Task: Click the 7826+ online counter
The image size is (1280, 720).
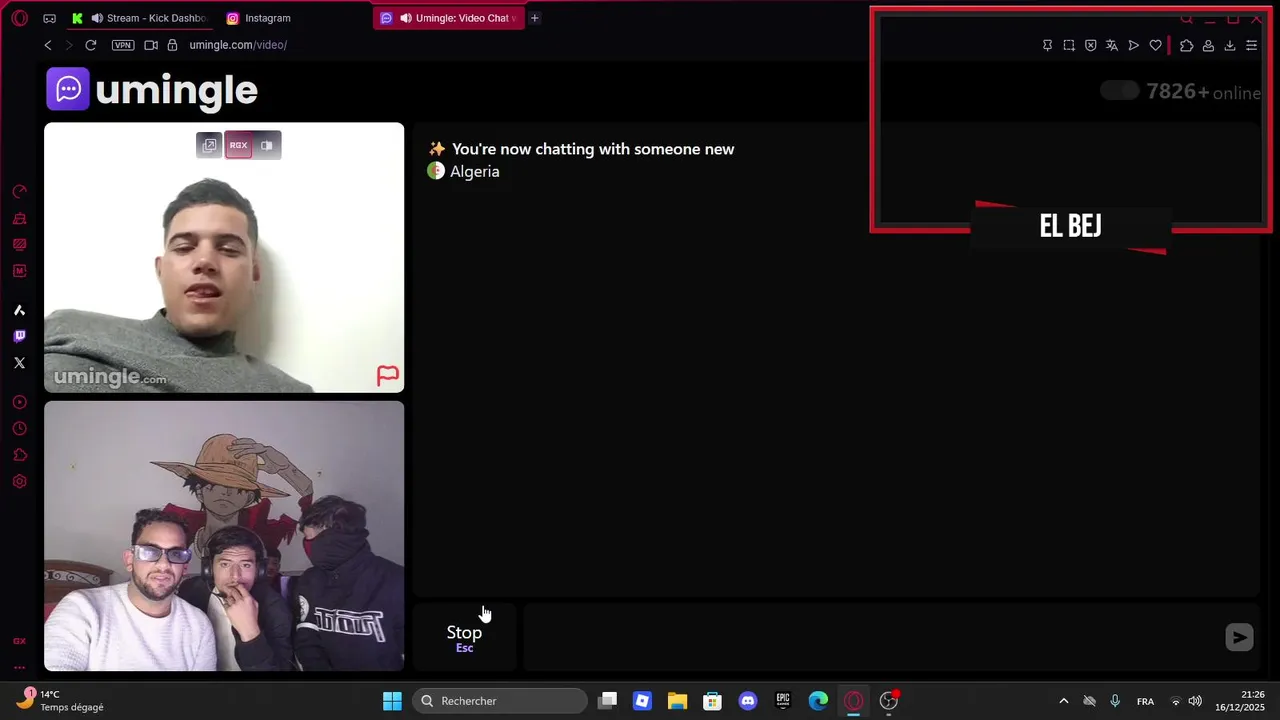Action: (1203, 92)
